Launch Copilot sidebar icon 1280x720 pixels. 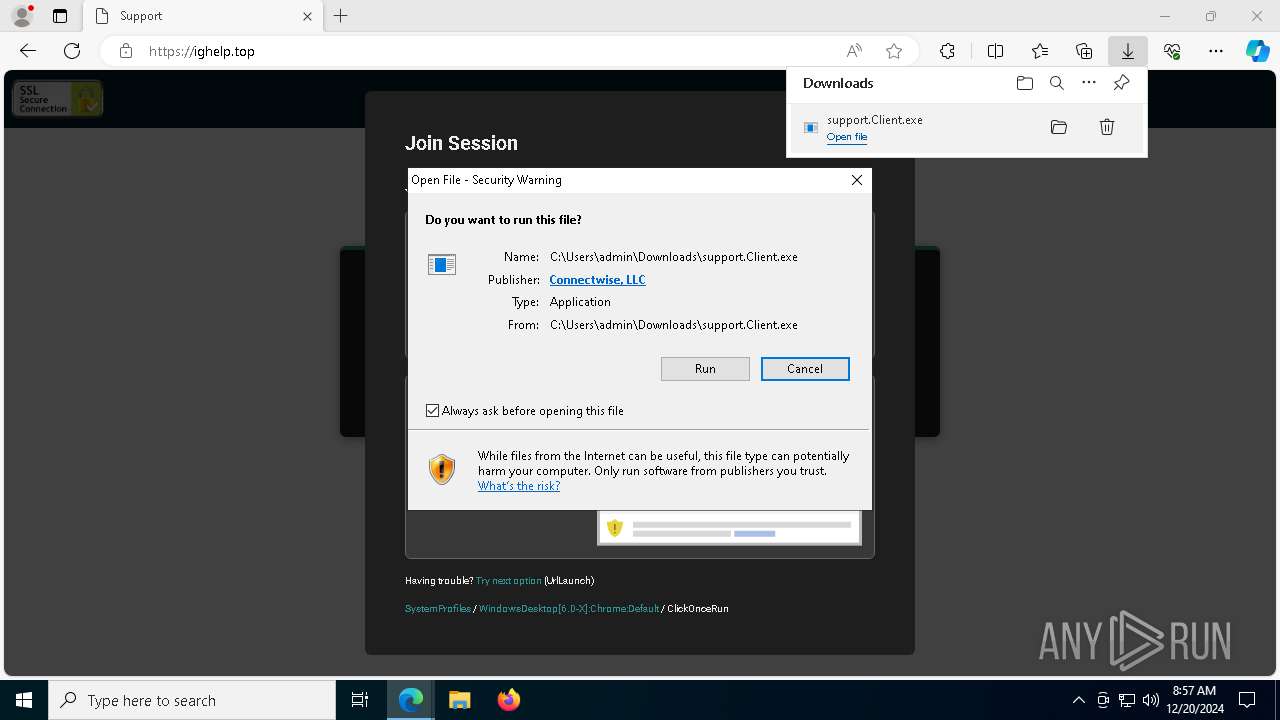pos(1258,51)
